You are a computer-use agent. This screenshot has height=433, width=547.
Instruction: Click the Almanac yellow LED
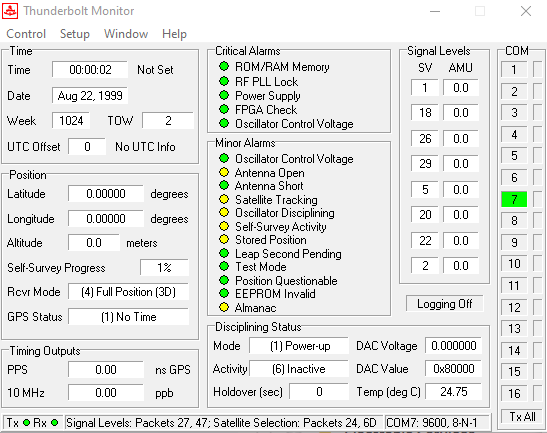click(x=224, y=307)
